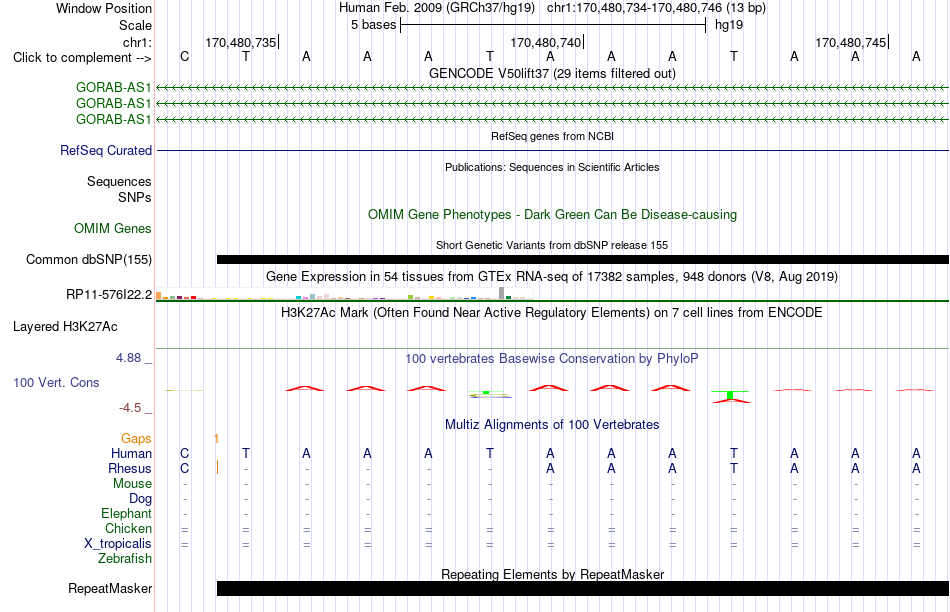Open the OMIM Gene Phenotypes track title
Viewport: 950px width, 612px height.
point(552,215)
